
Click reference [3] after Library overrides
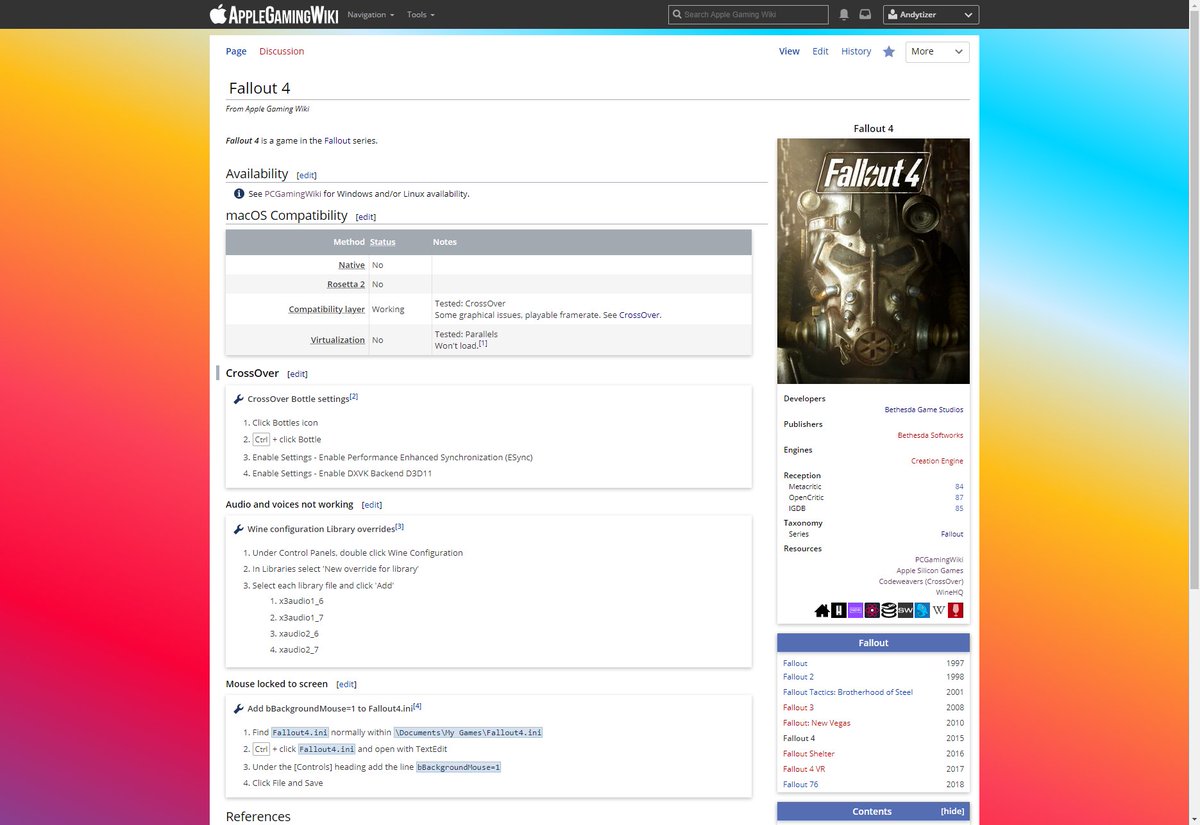pos(400,527)
